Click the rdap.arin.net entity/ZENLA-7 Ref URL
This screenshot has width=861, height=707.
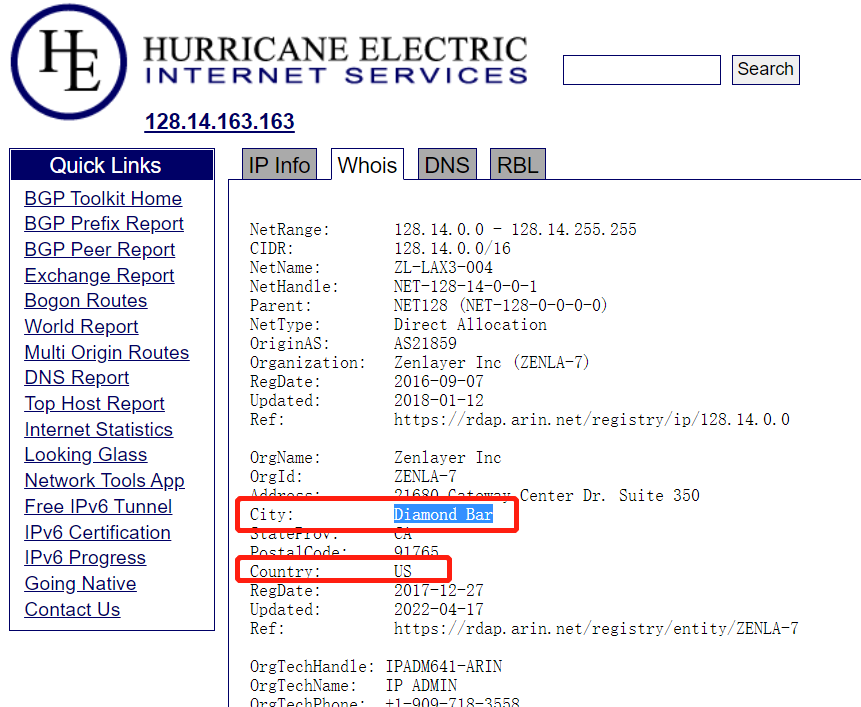[596, 629]
